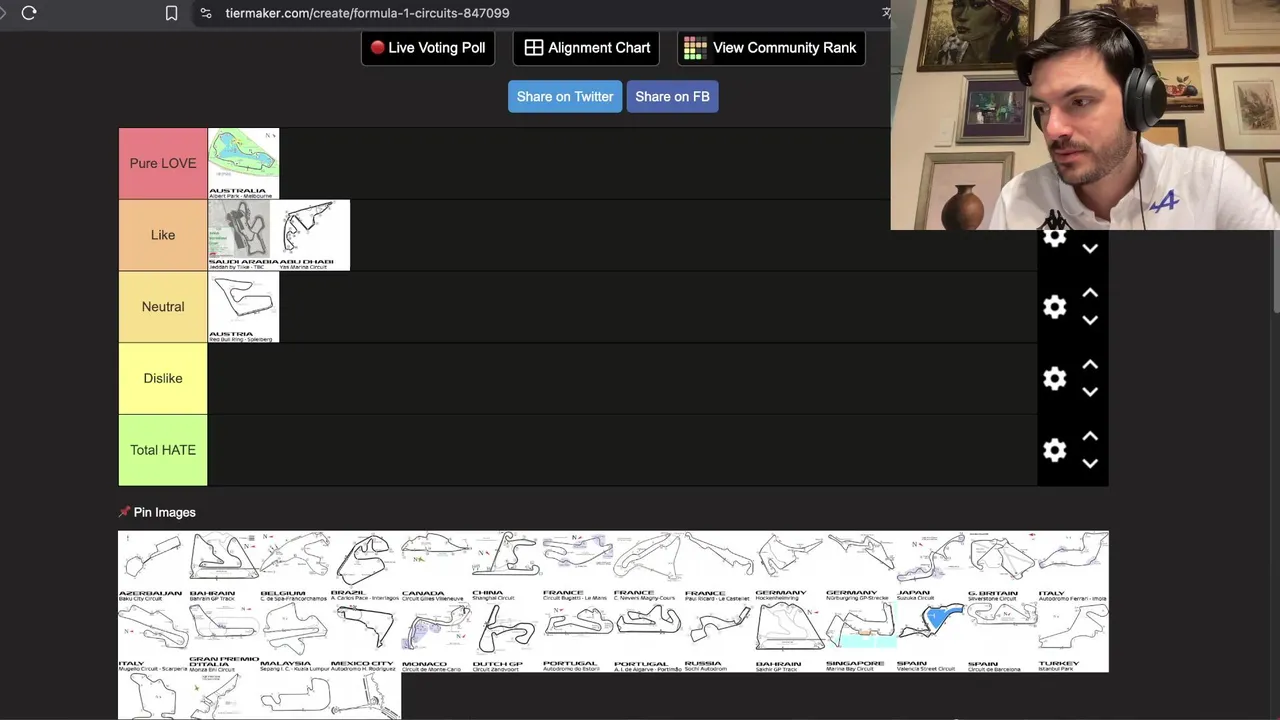Image resolution: width=1280 pixels, height=720 pixels.
Task: Click the Total HATE tier label
Action: coord(163,450)
